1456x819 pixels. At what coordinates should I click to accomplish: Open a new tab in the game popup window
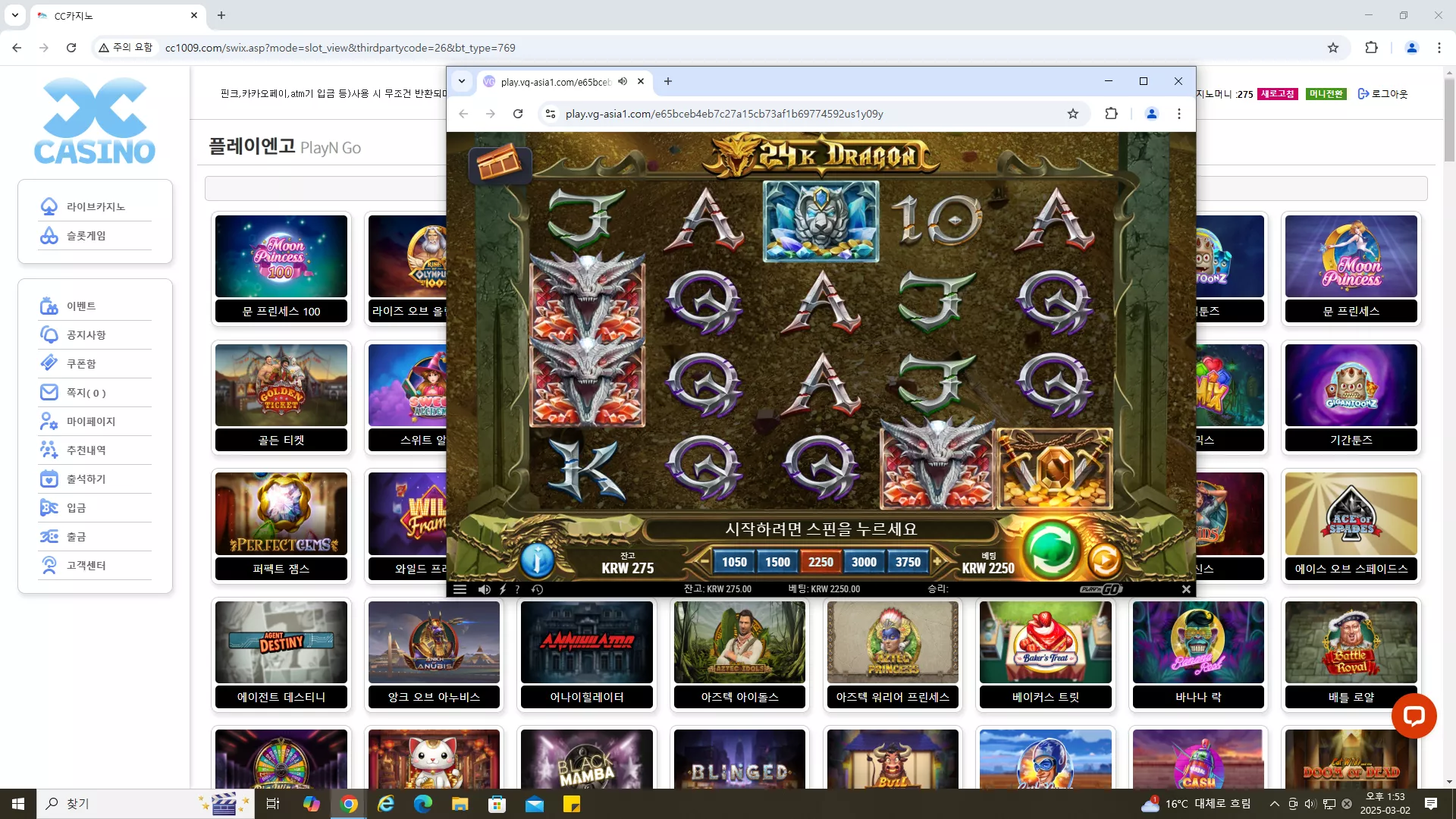(668, 81)
